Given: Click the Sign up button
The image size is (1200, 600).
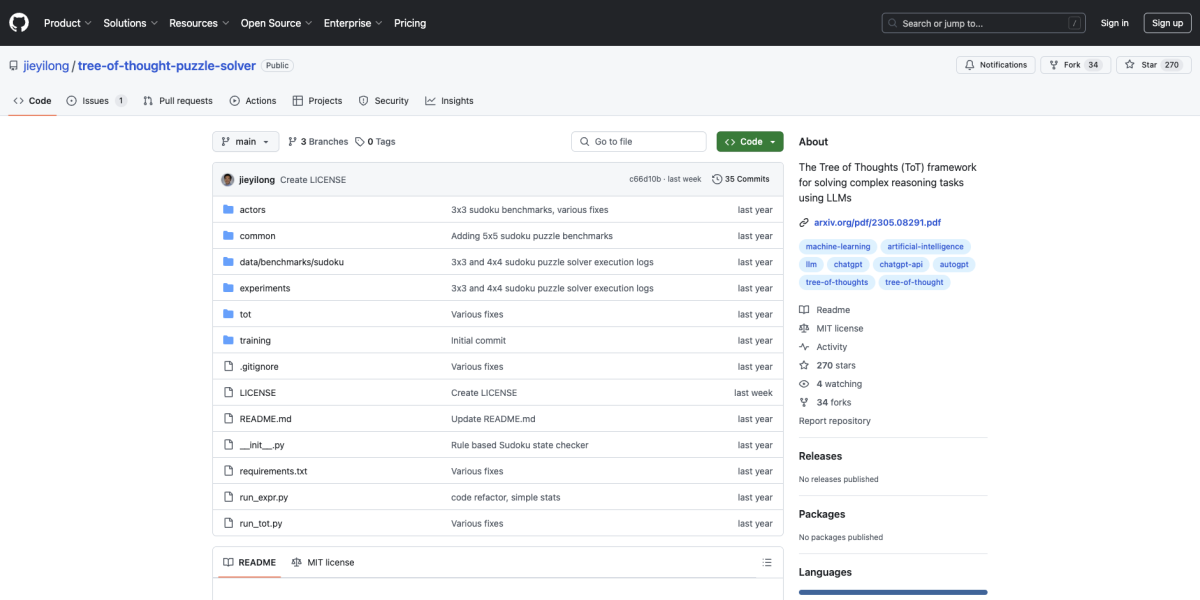Looking at the screenshot, I should pos(1167,23).
